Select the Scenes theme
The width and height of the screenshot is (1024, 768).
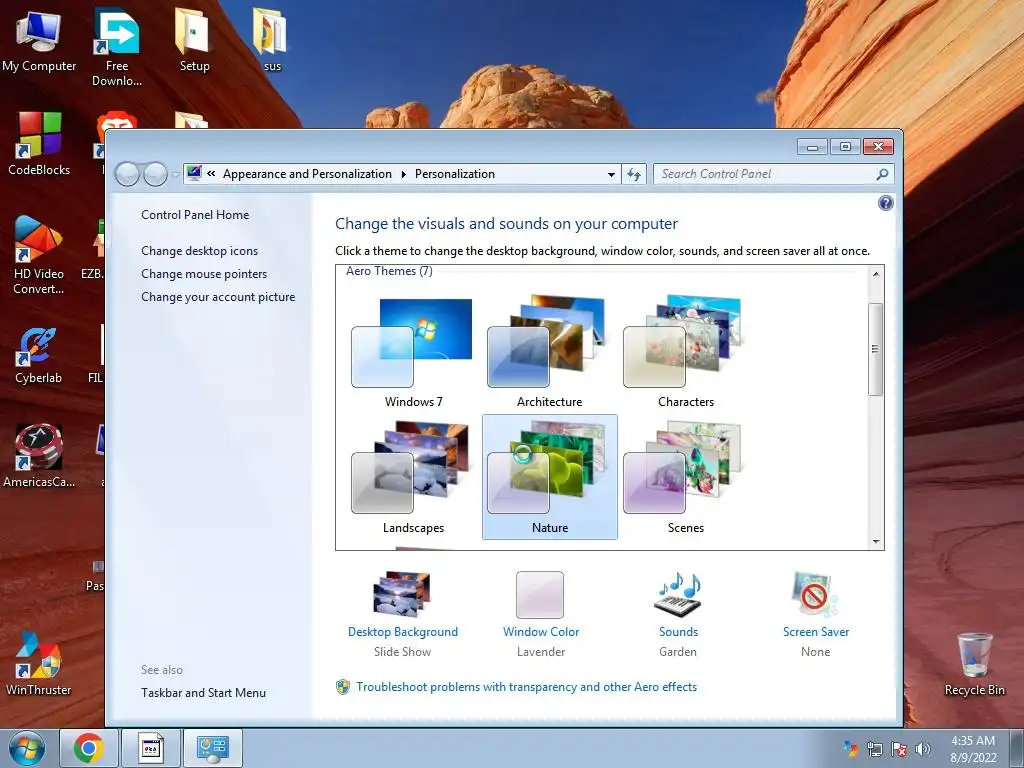pos(685,478)
